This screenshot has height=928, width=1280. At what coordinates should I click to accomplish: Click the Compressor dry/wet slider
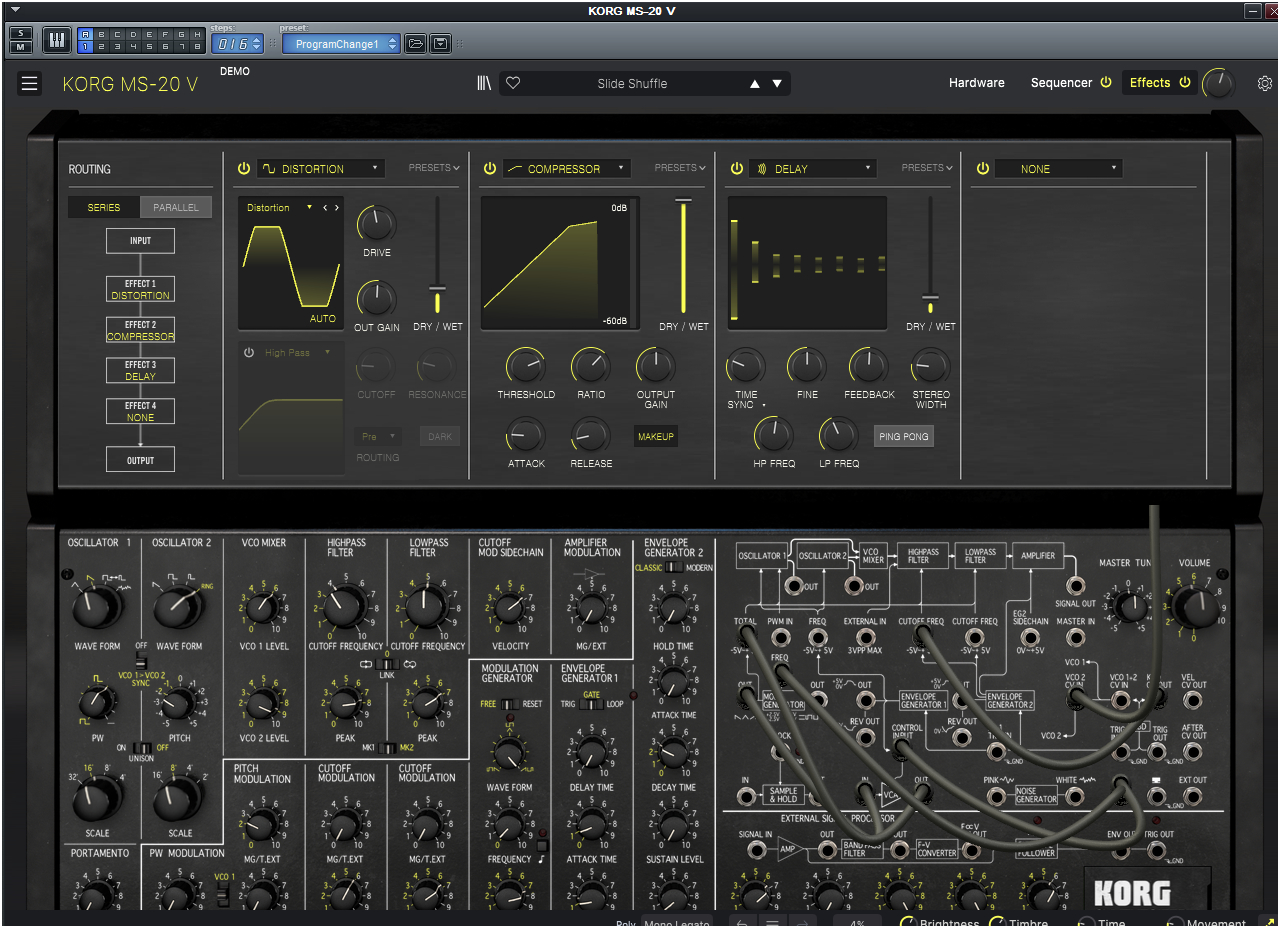pos(684,255)
